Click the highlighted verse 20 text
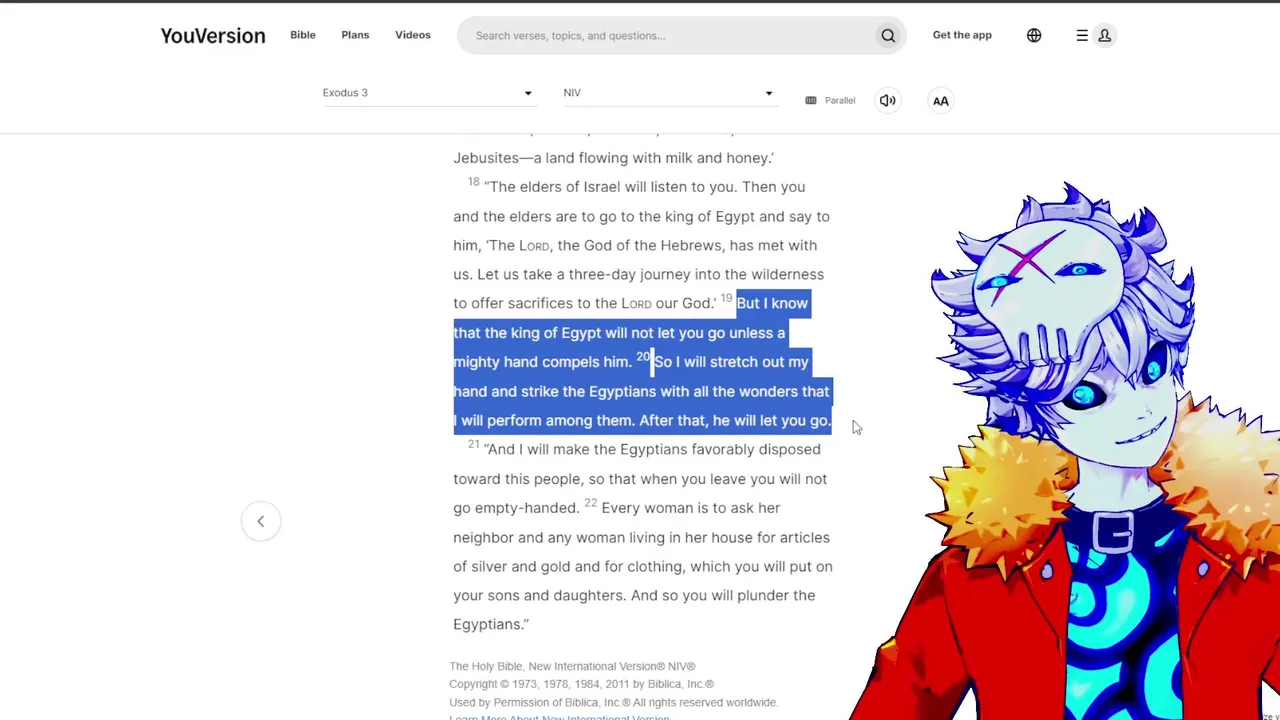Screen dimensions: 1280x720 click(642, 391)
